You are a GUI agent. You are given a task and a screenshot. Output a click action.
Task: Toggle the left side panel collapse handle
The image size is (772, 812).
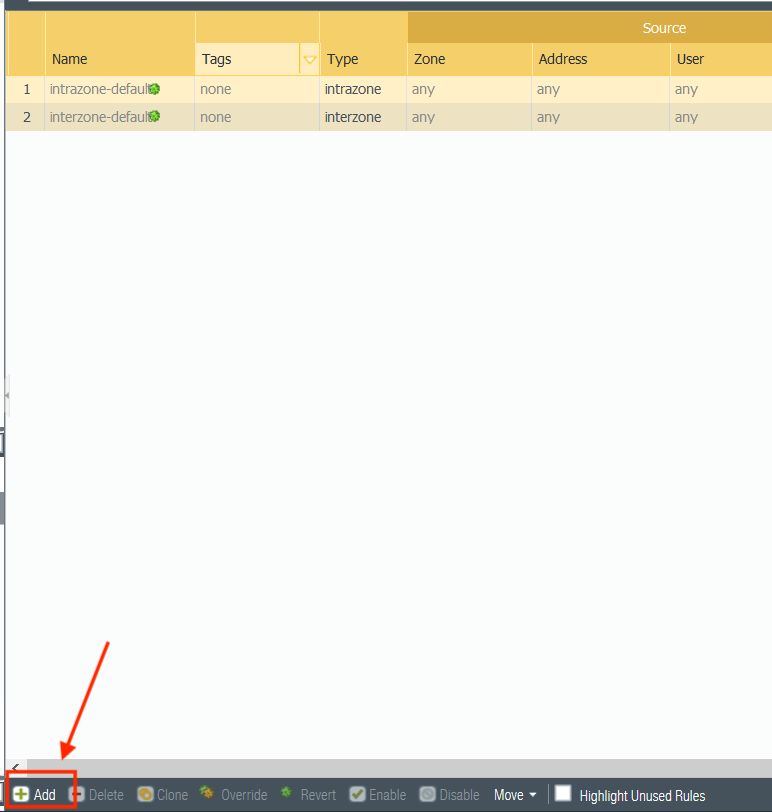coord(7,396)
